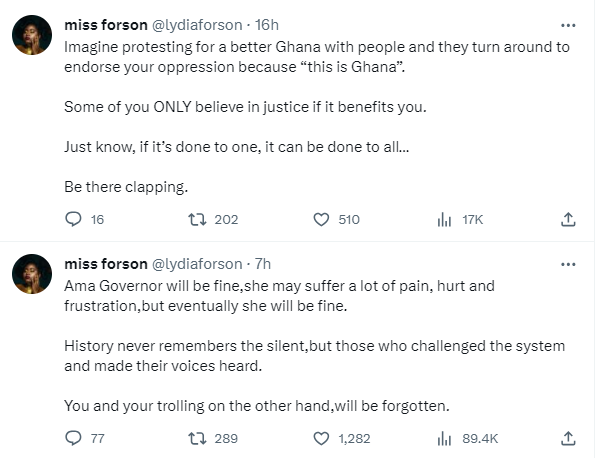Share the 'better Ghana' protest tweet
Viewport: 614px width, 458px height.
(568, 219)
